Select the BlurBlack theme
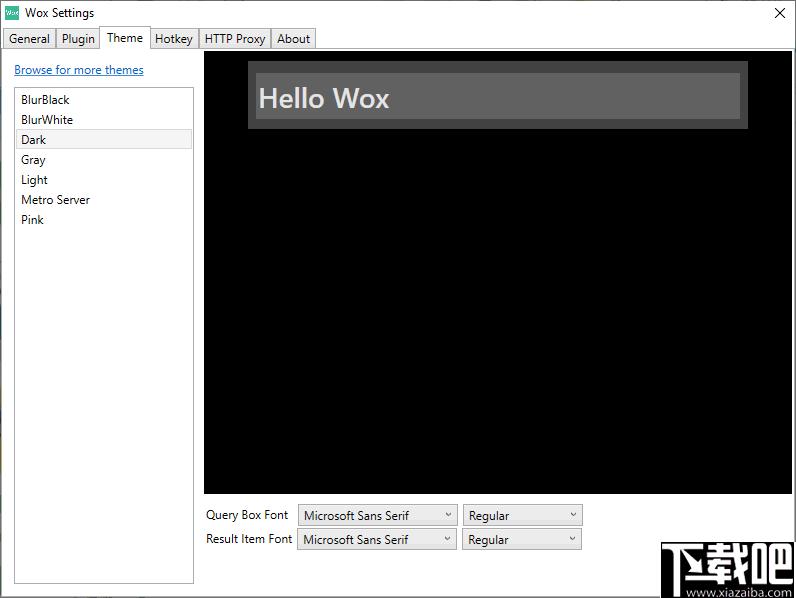 coord(46,100)
